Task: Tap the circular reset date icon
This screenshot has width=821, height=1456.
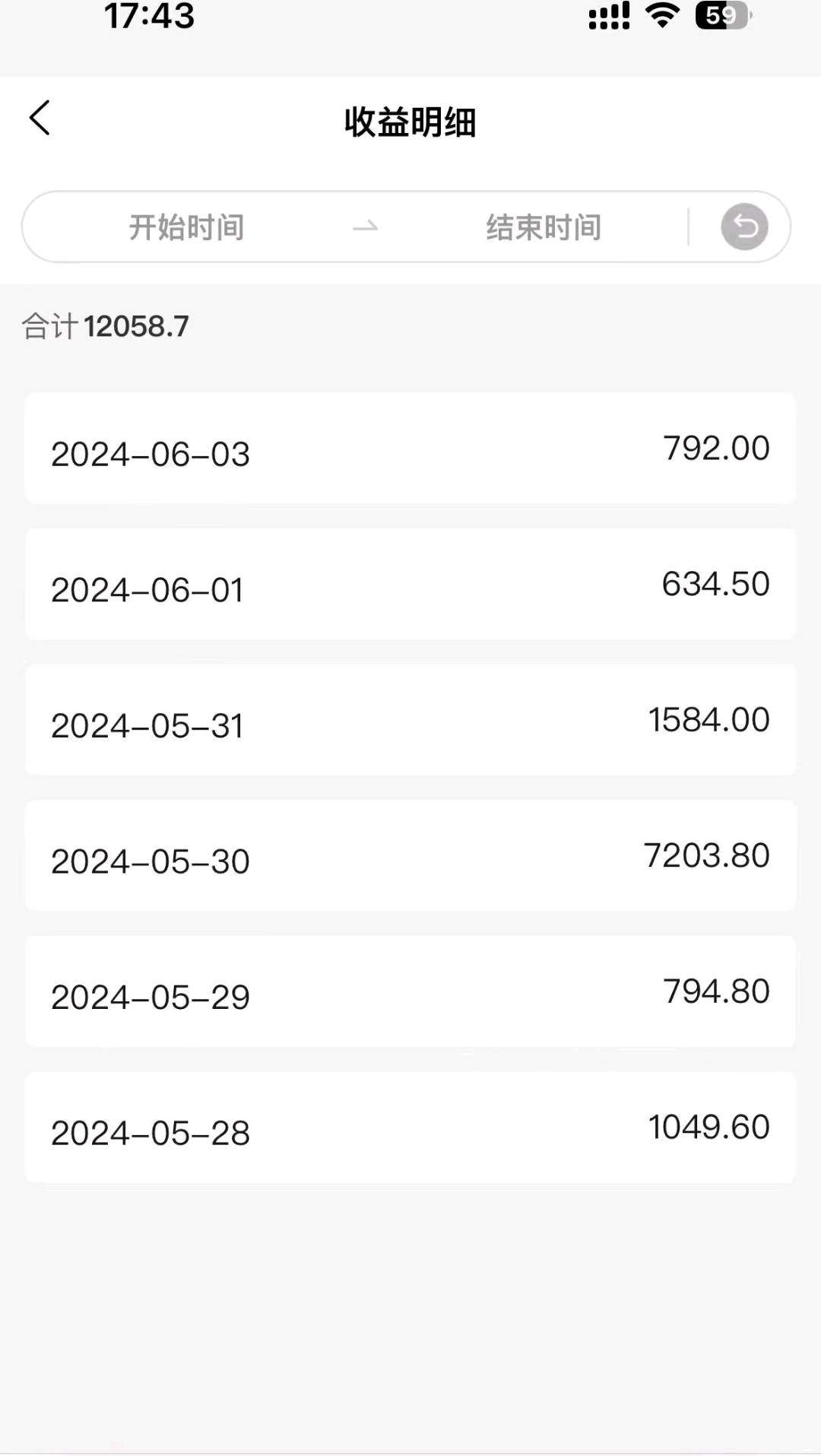Action: tap(744, 227)
